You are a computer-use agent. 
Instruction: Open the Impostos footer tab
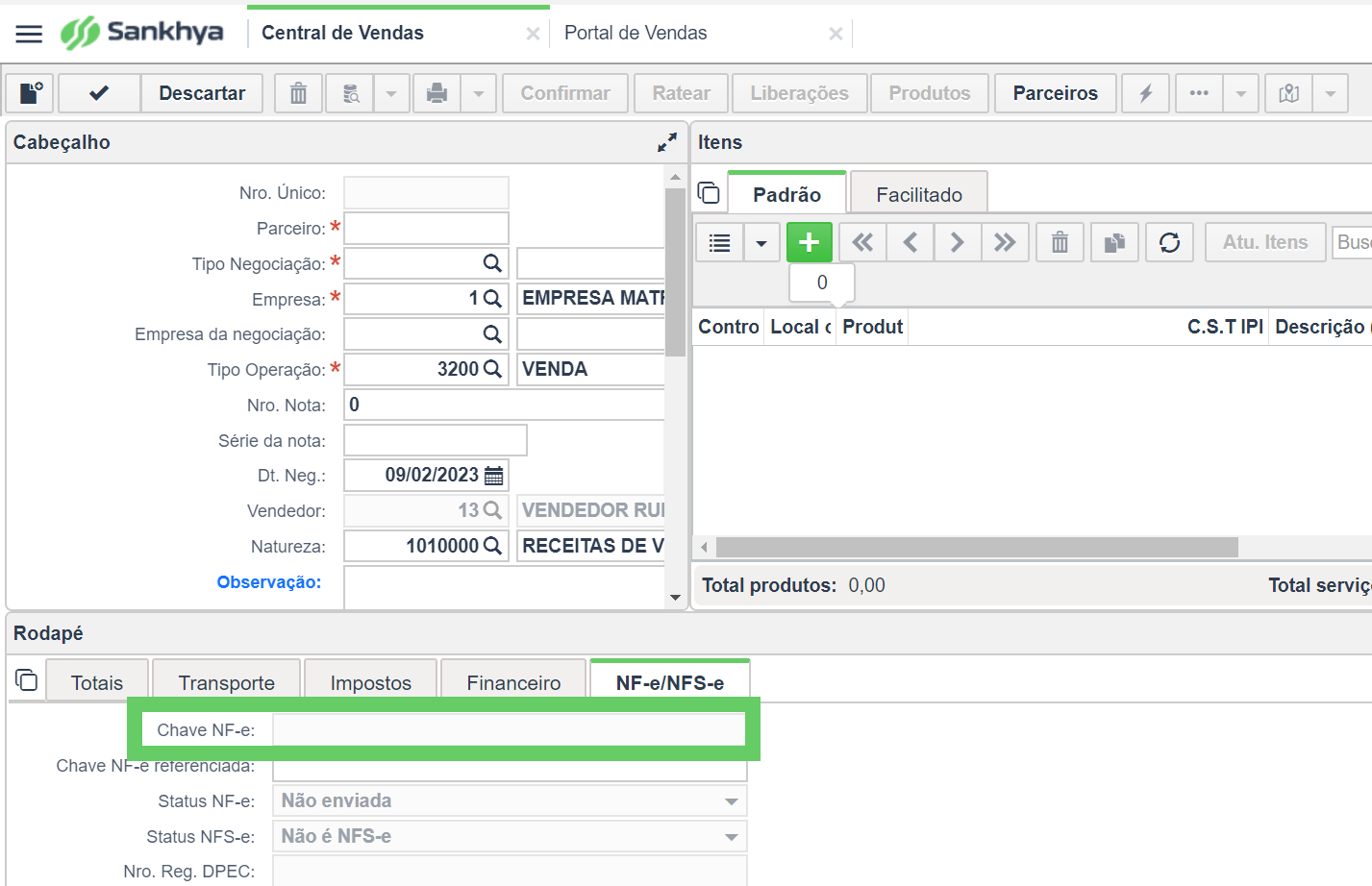click(x=371, y=682)
